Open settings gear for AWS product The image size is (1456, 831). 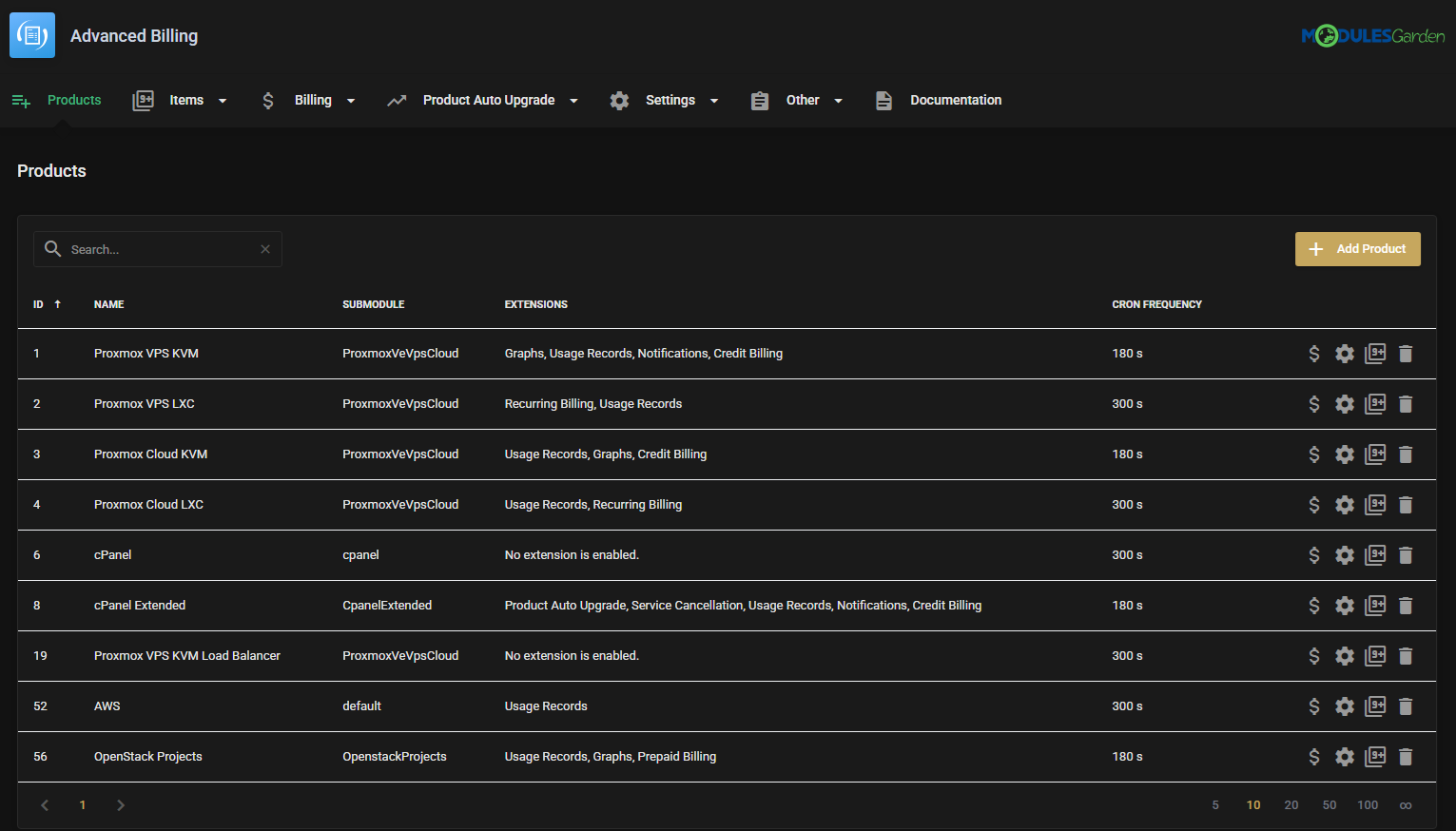tap(1345, 706)
